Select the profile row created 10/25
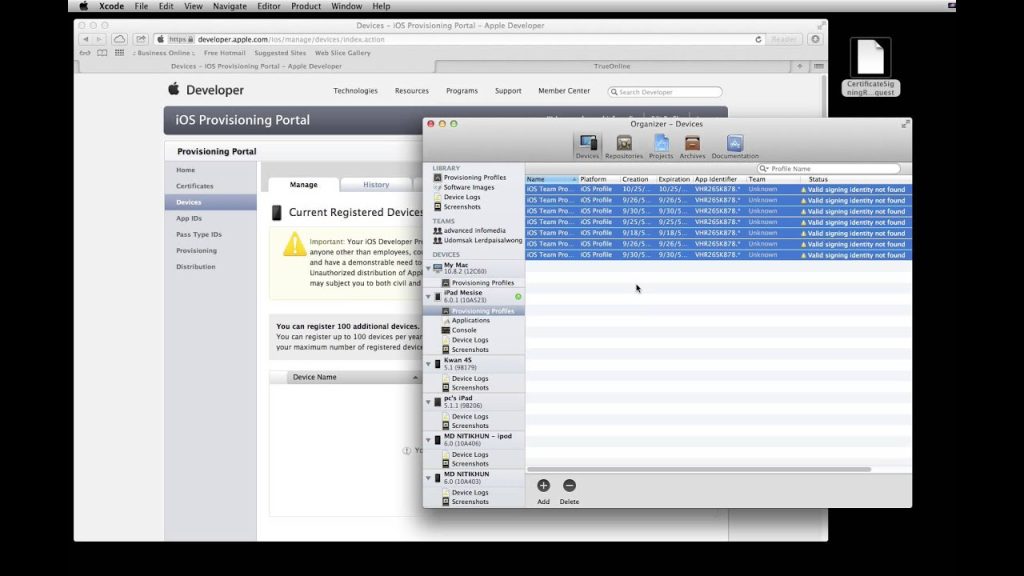This screenshot has height=576, width=1024. tap(718, 189)
